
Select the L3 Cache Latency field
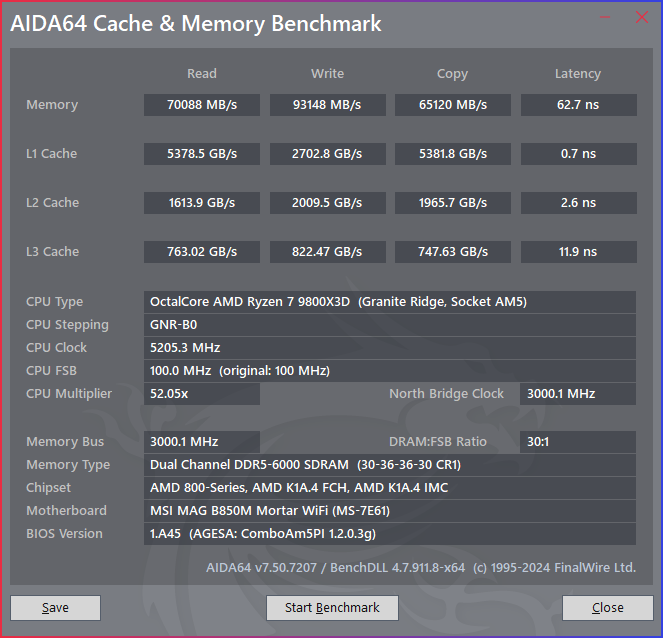point(578,252)
